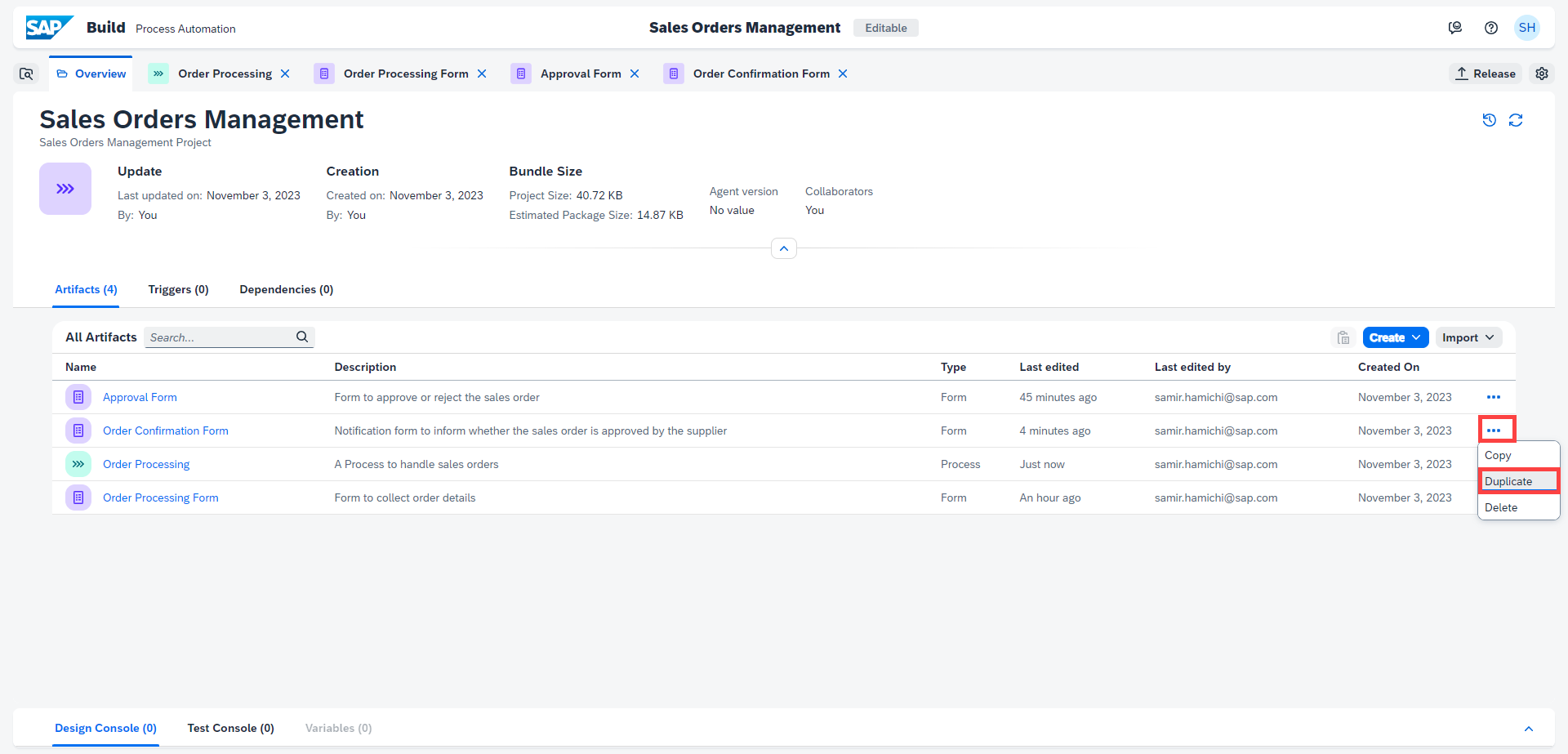
Task: Click the Editable status badge
Action: [x=886, y=28]
